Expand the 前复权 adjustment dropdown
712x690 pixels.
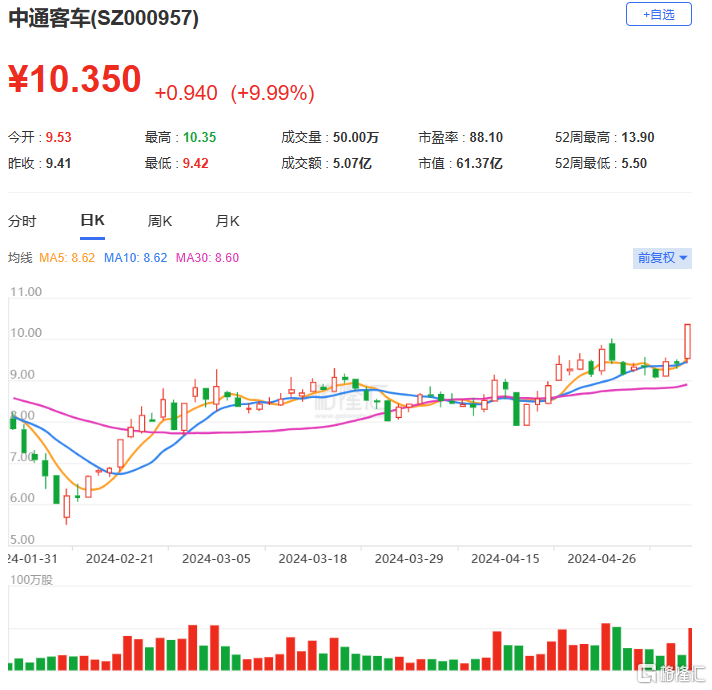pos(662,258)
